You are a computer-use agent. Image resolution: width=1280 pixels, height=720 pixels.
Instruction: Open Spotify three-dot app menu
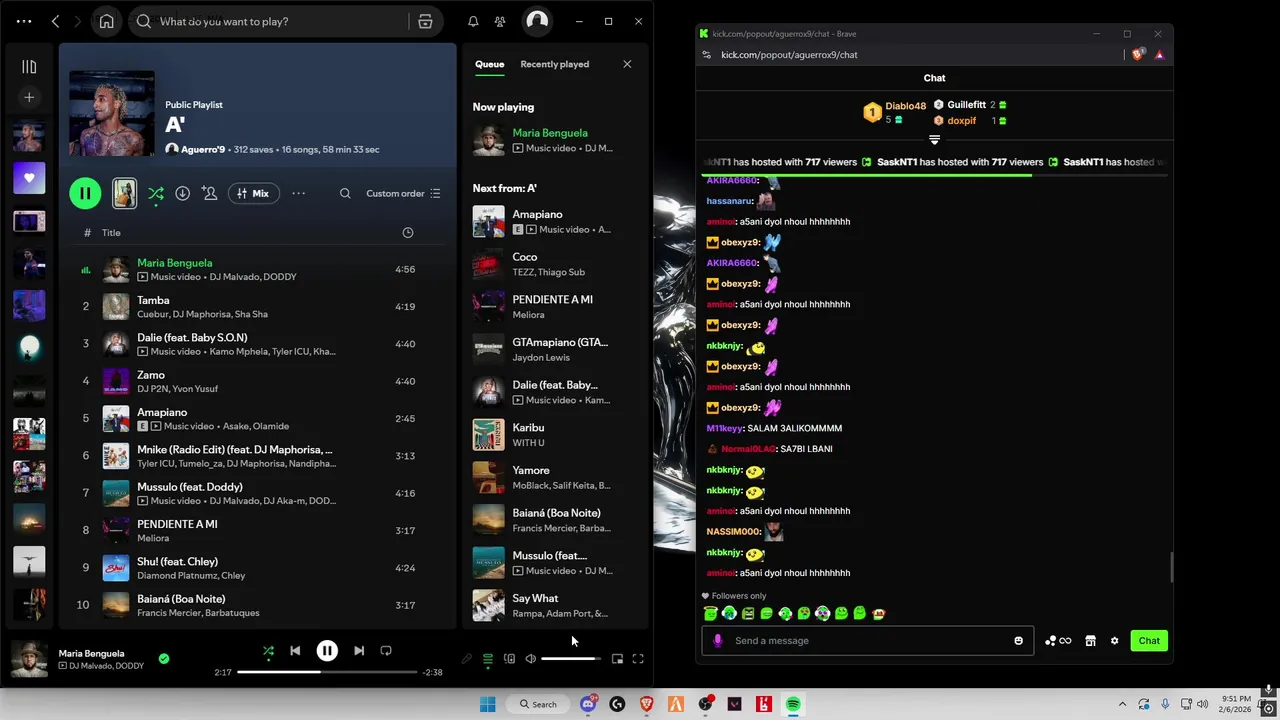click(24, 21)
